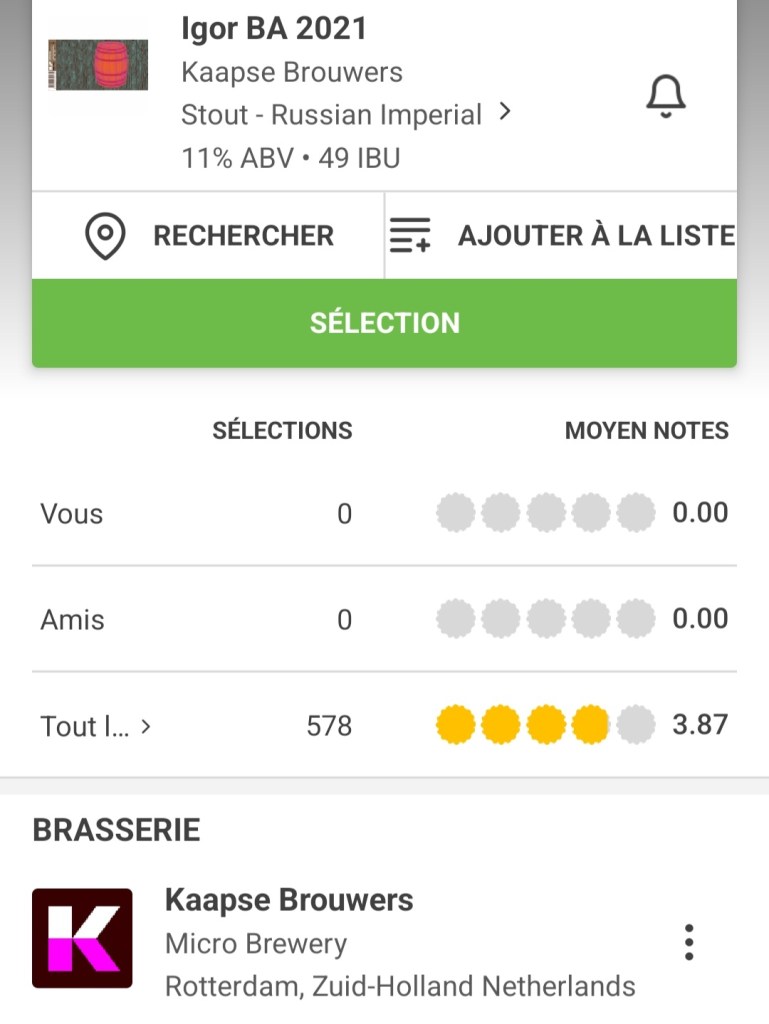
Task: Open the three-dot brewery options menu
Action: pos(688,942)
